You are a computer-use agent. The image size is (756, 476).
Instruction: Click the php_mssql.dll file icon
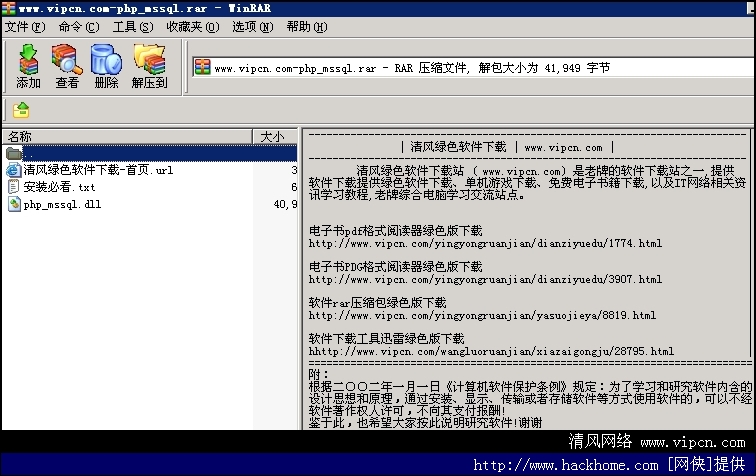[14, 204]
